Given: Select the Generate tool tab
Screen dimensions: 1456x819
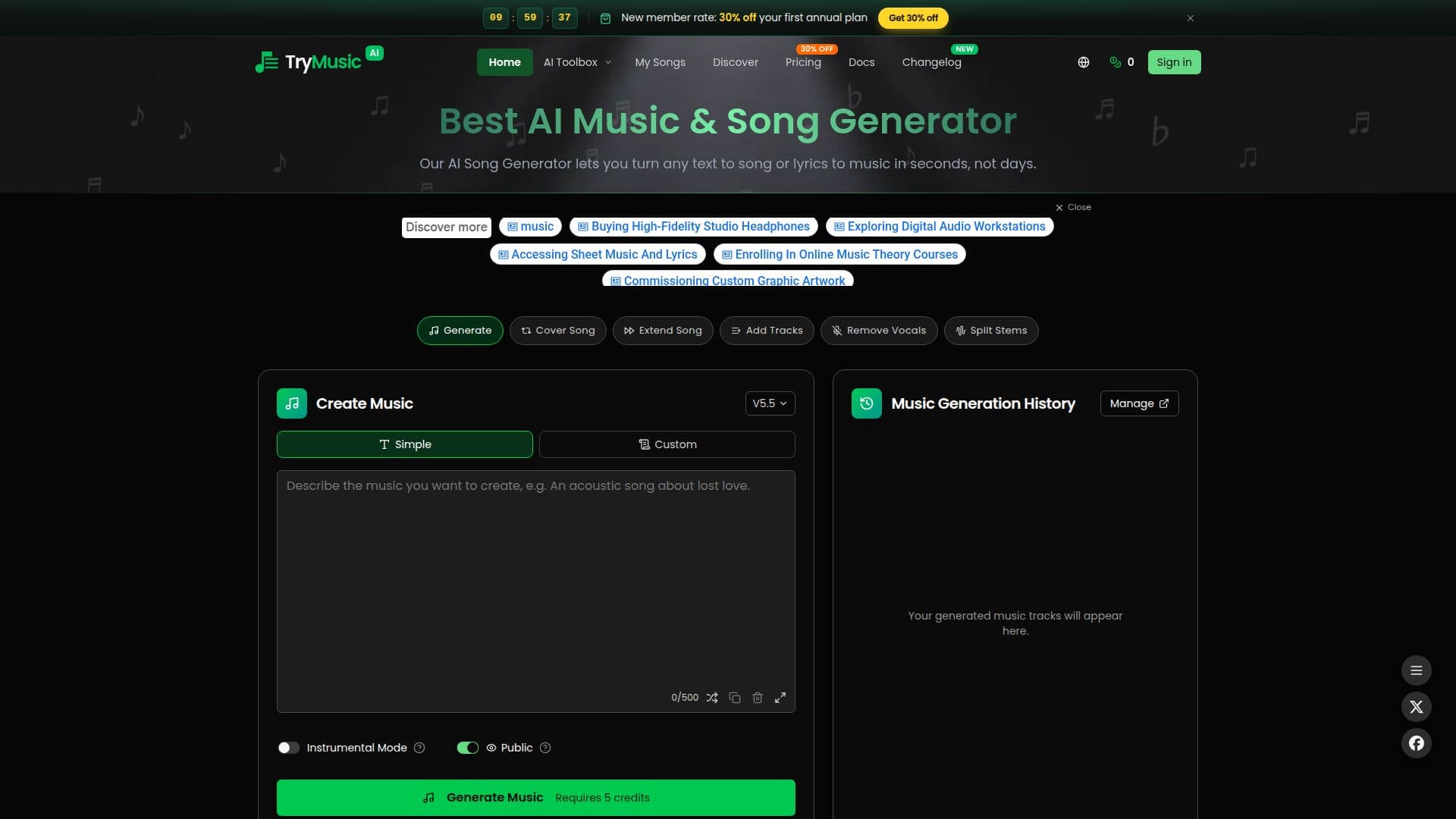Looking at the screenshot, I should coord(460,331).
